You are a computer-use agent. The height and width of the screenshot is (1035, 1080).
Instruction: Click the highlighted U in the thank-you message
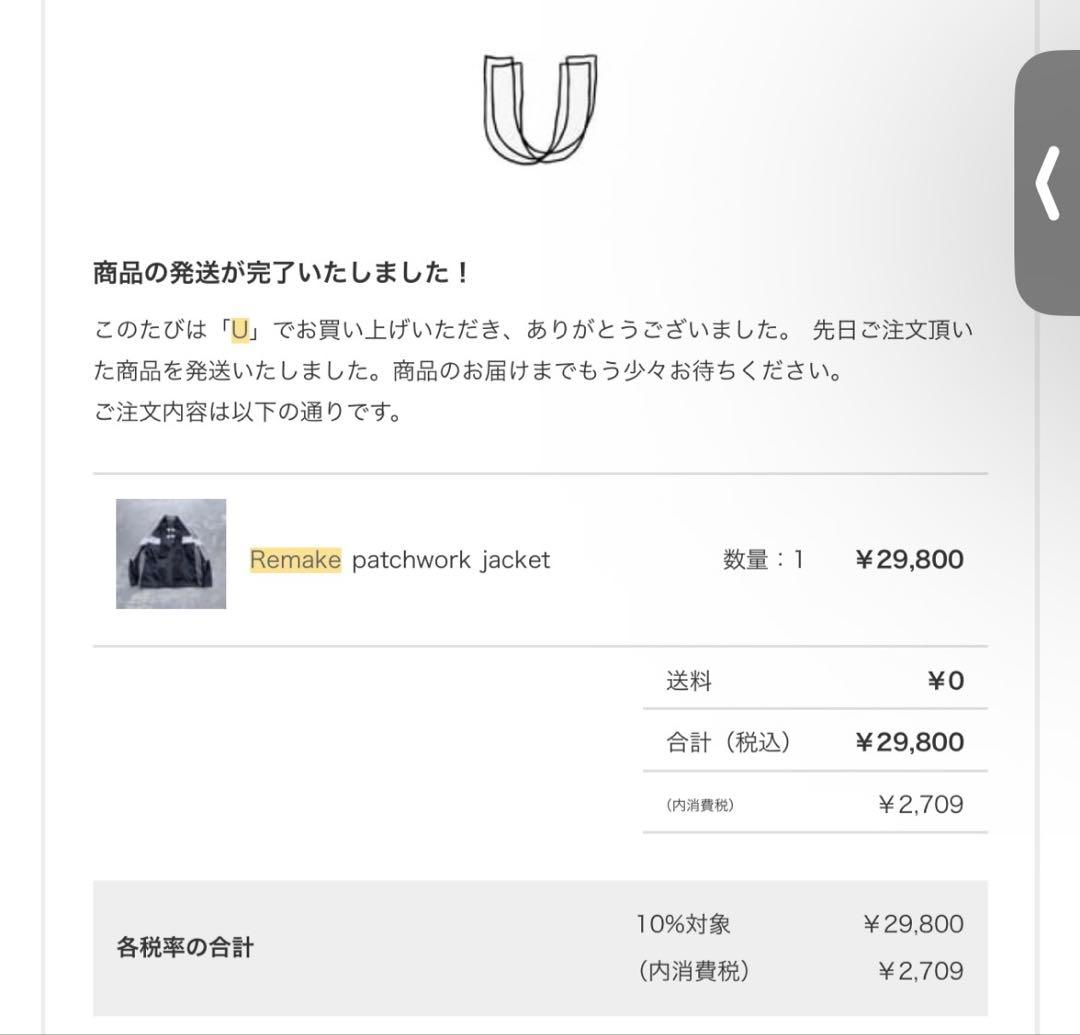coord(240,329)
